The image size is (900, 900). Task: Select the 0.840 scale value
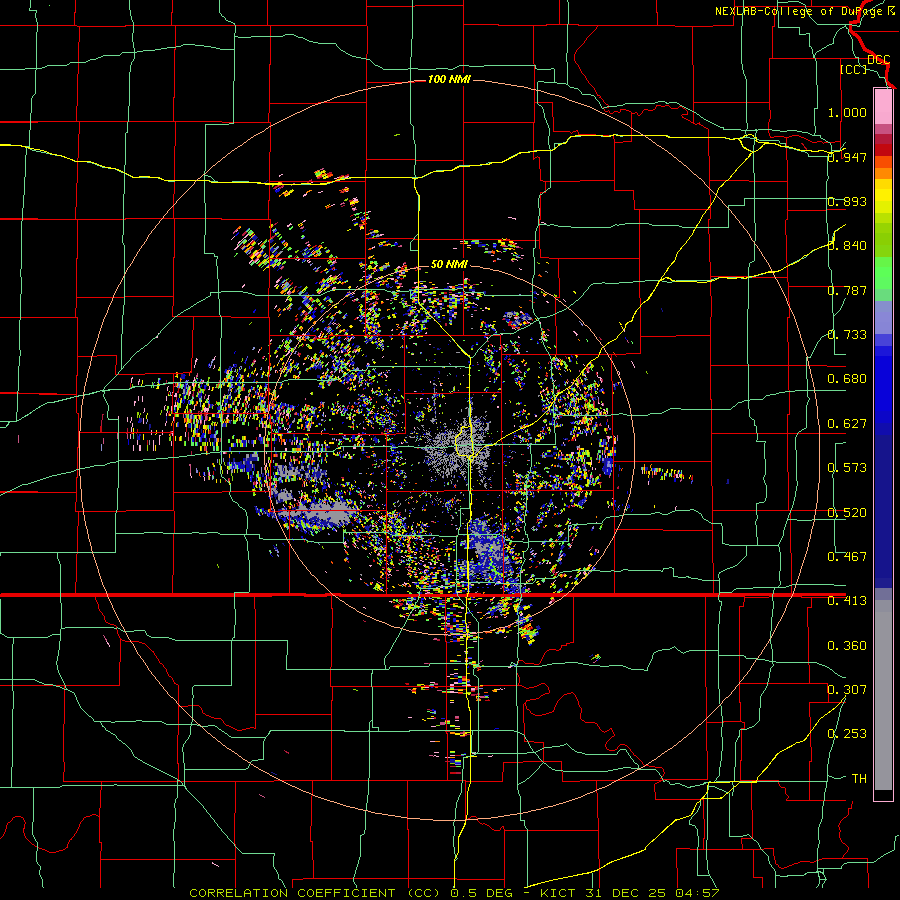[x=847, y=246]
